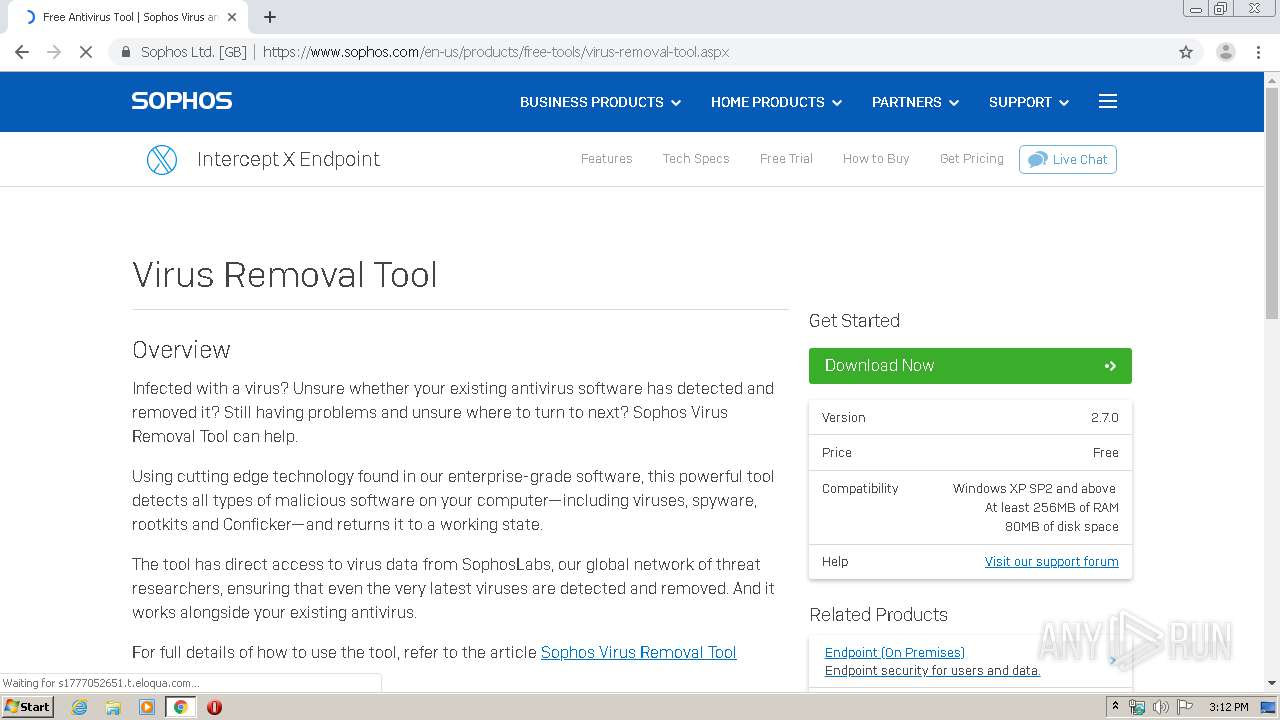Open the Chrome profile avatar

click(x=1225, y=52)
